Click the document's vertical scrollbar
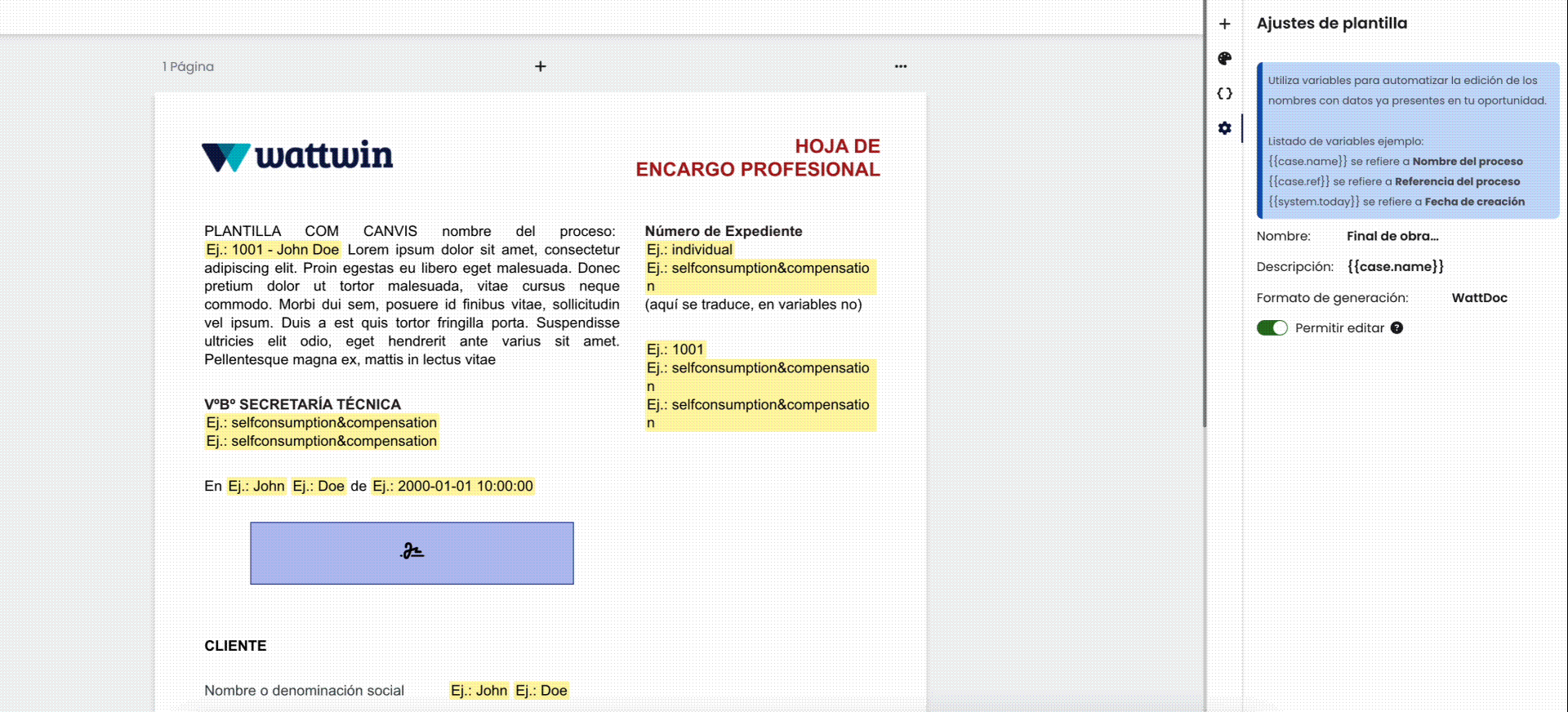 1205,212
